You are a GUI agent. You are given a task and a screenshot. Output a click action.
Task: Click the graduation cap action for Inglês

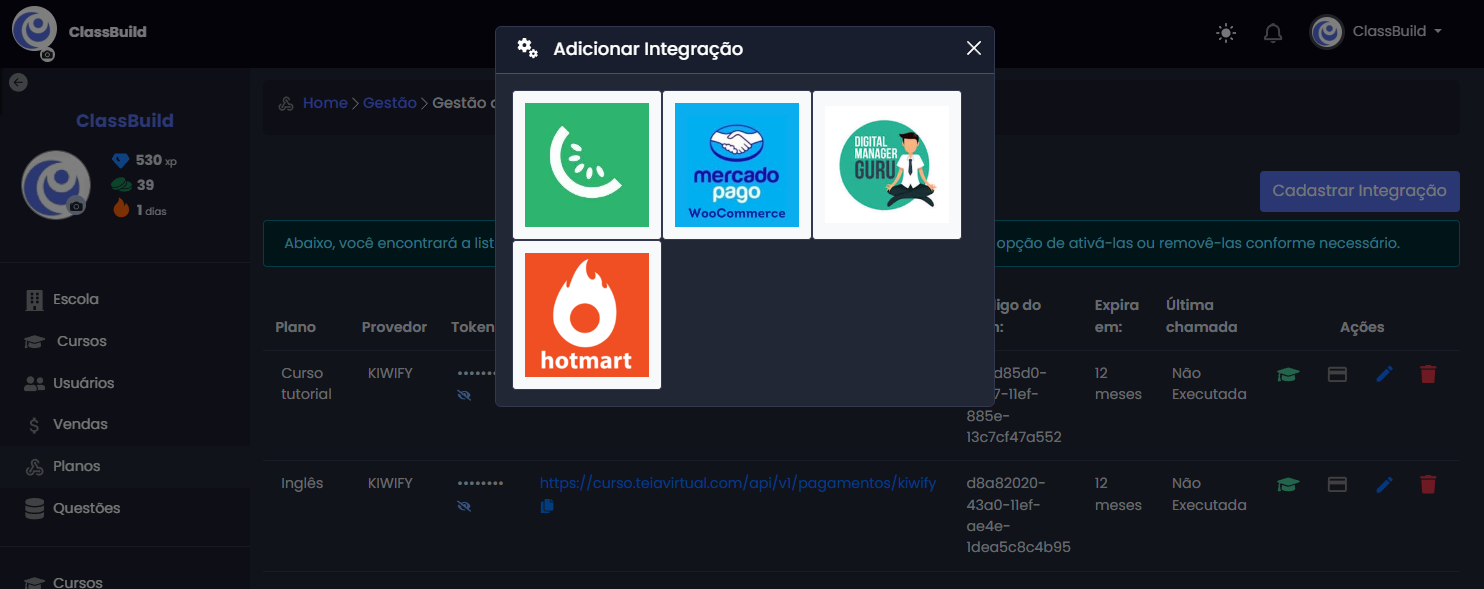pyautogui.click(x=1288, y=485)
